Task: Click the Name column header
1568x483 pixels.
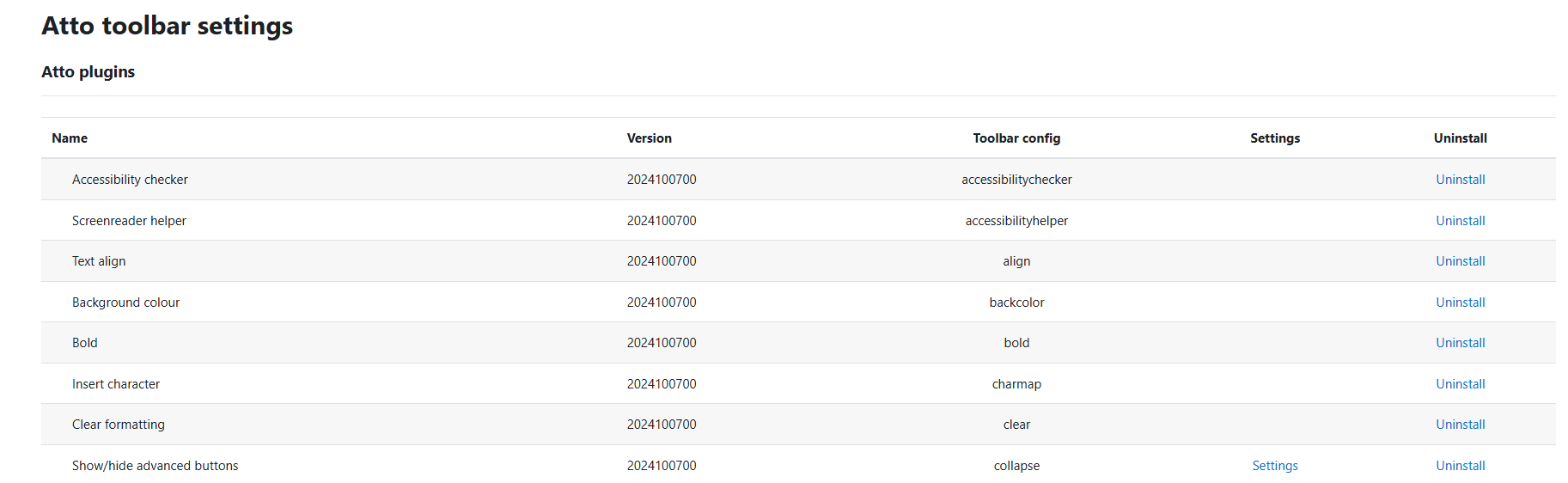Action: [70, 138]
